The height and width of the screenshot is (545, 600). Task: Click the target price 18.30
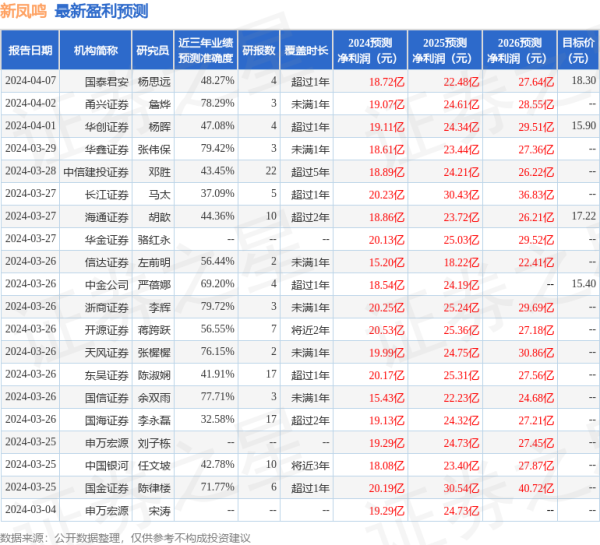click(584, 80)
